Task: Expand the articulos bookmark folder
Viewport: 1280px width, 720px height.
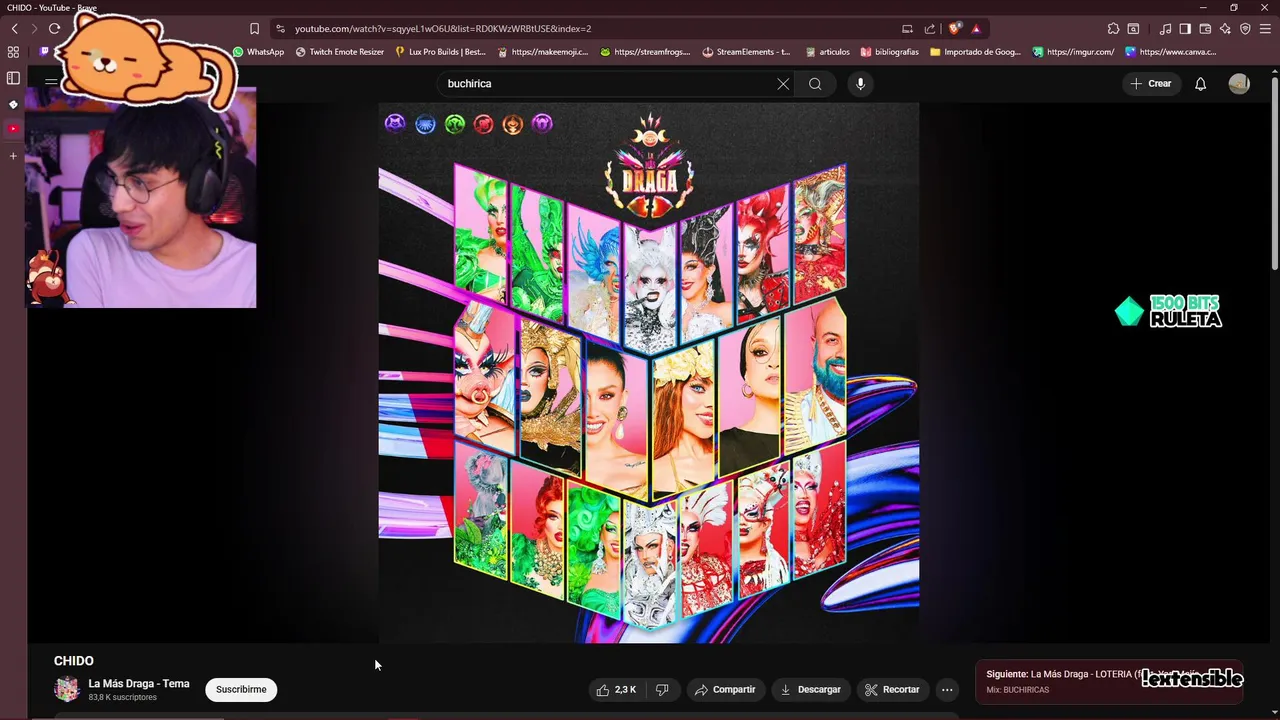Action: pyautogui.click(x=827, y=52)
